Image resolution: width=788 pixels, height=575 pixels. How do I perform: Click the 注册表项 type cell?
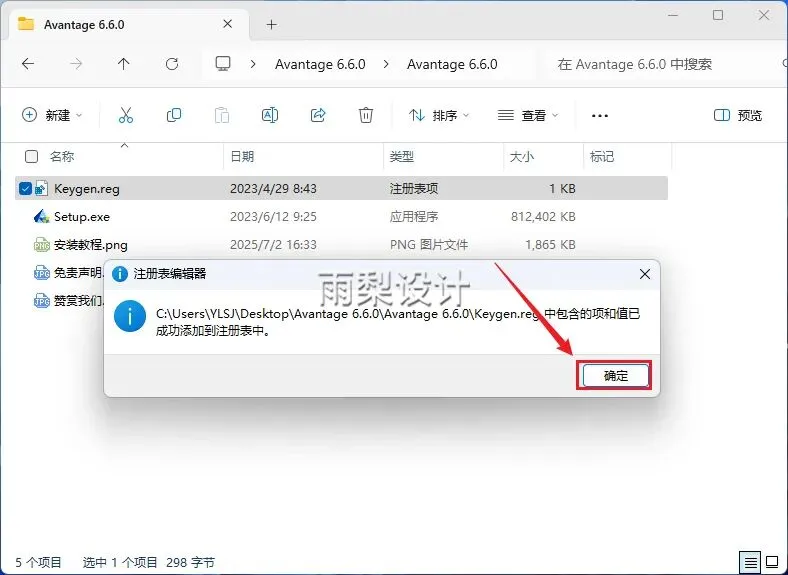tap(414, 188)
